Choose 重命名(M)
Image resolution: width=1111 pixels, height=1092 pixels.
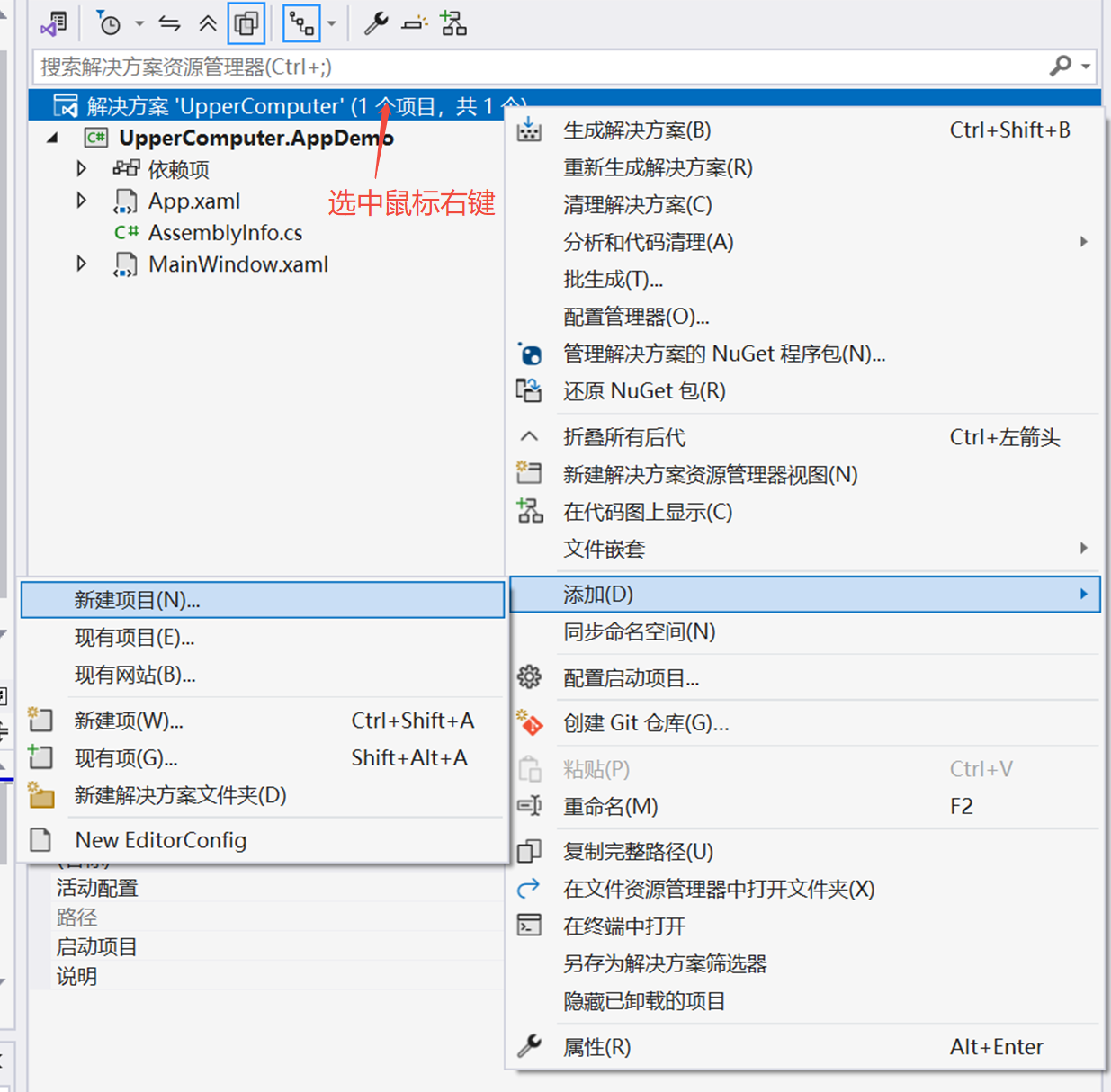805,807
